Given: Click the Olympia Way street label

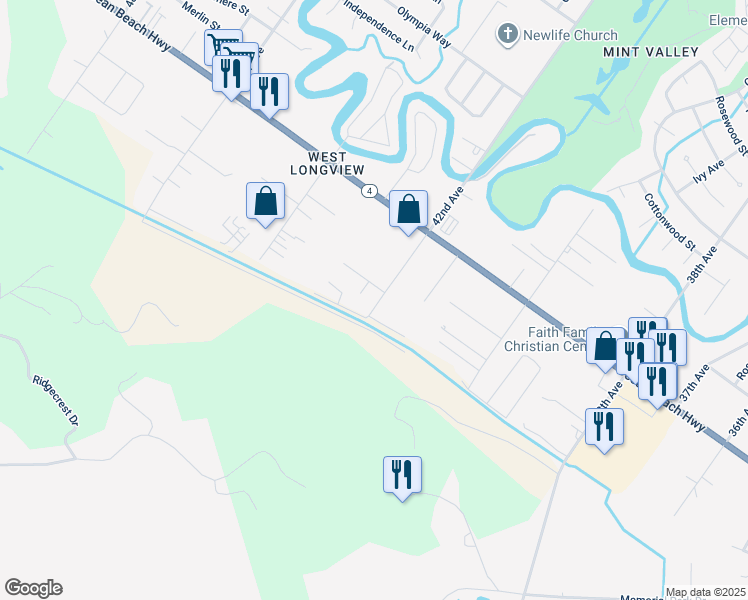Looking at the screenshot, I should pyautogui.click(x=423, y=27).
